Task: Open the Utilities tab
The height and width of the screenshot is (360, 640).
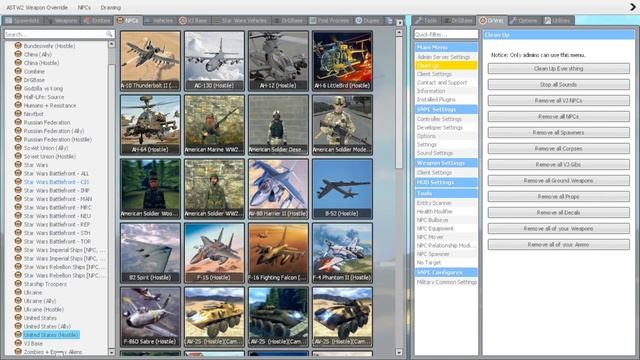Action: coord(558,20)
